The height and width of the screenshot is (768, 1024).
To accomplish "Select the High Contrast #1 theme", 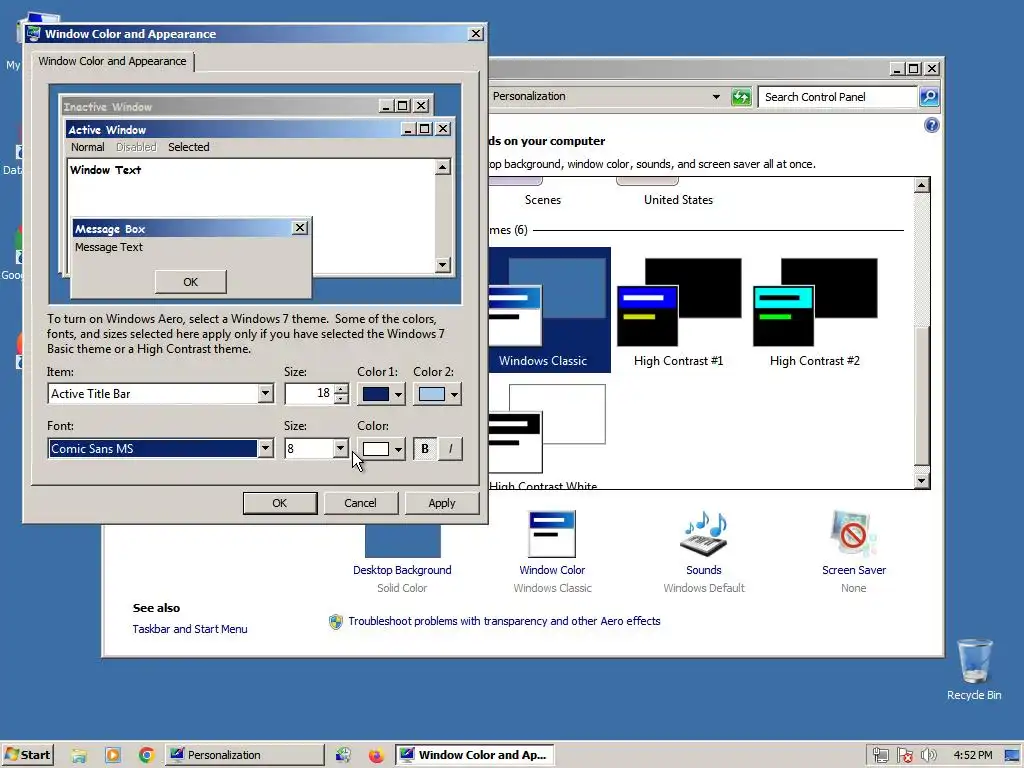I will (679, 312).
